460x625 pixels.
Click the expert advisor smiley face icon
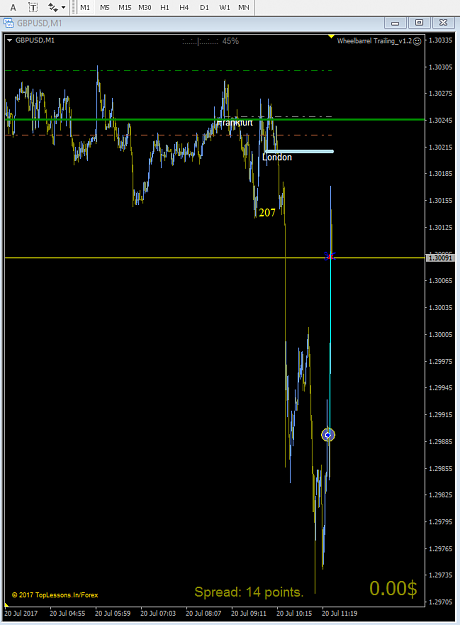(417, 41)
